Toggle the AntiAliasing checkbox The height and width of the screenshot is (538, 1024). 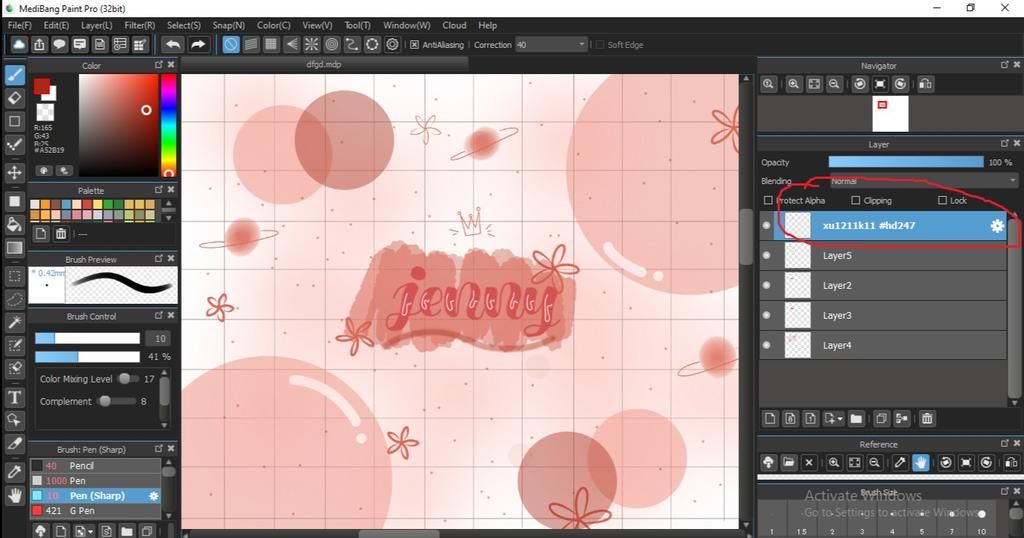point(414,44)
